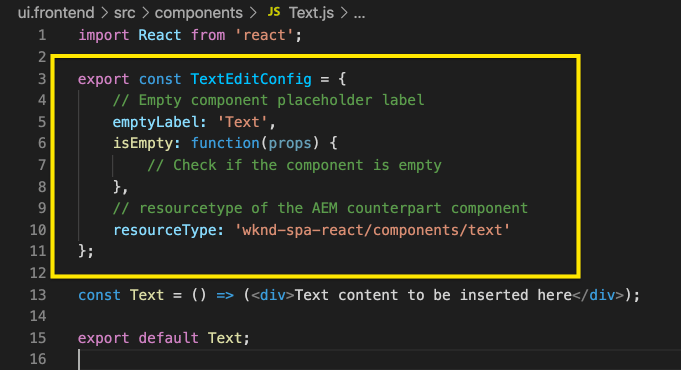Select the src breadcrumb folder
Image resolution: width=681 pixels, height=370 pixels.
click(x=125, y=13)
